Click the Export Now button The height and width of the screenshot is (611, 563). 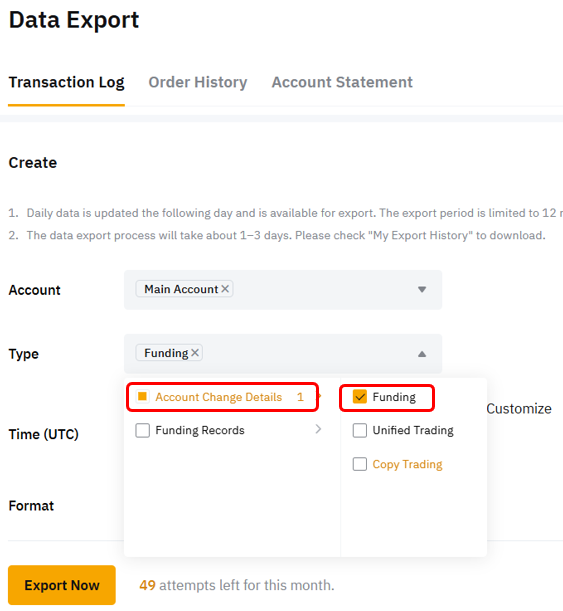click(62, 585)
